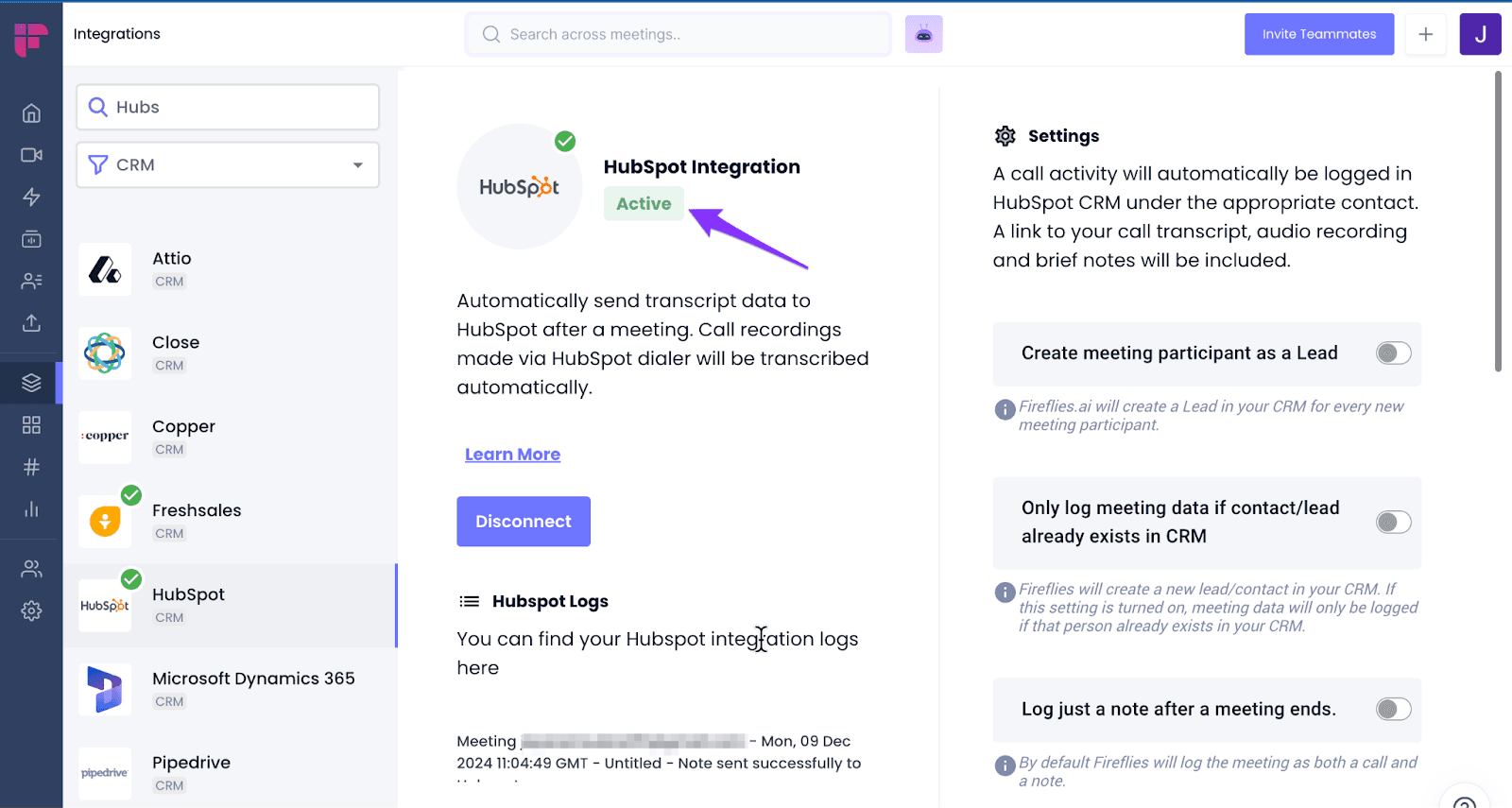This screenshot has width=1512, height=808.
Task: Open the Team members sidebar icon
Action: pyautogui.click(x=31, y=569)
